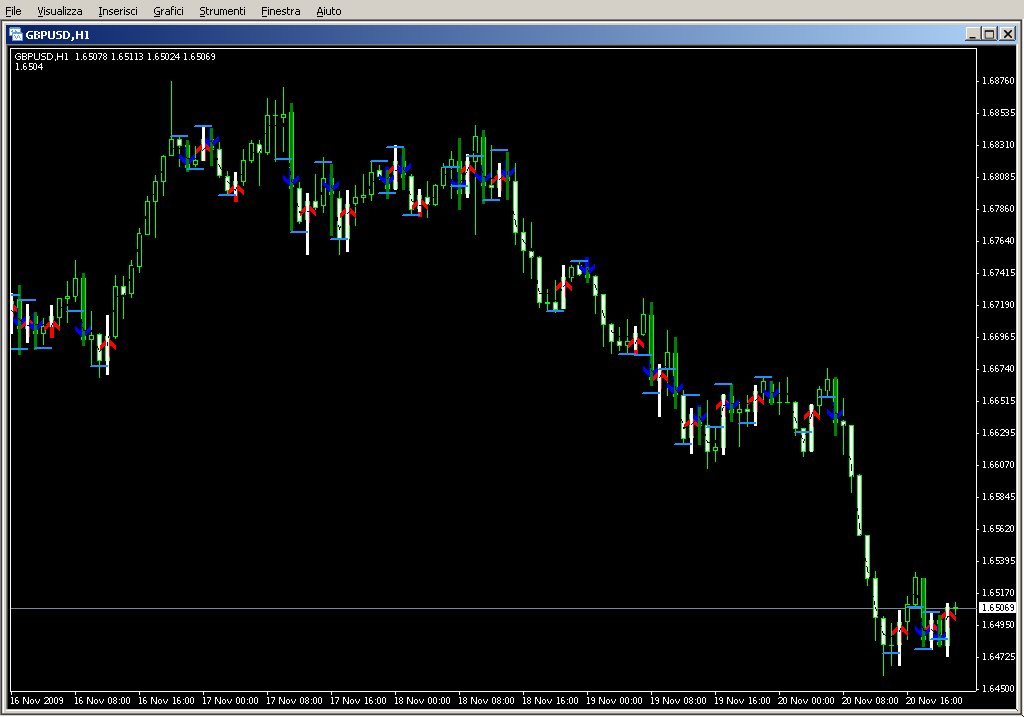
Task: Maximize the GBPUSD,H1 chart window
Action: coord(989,34)
